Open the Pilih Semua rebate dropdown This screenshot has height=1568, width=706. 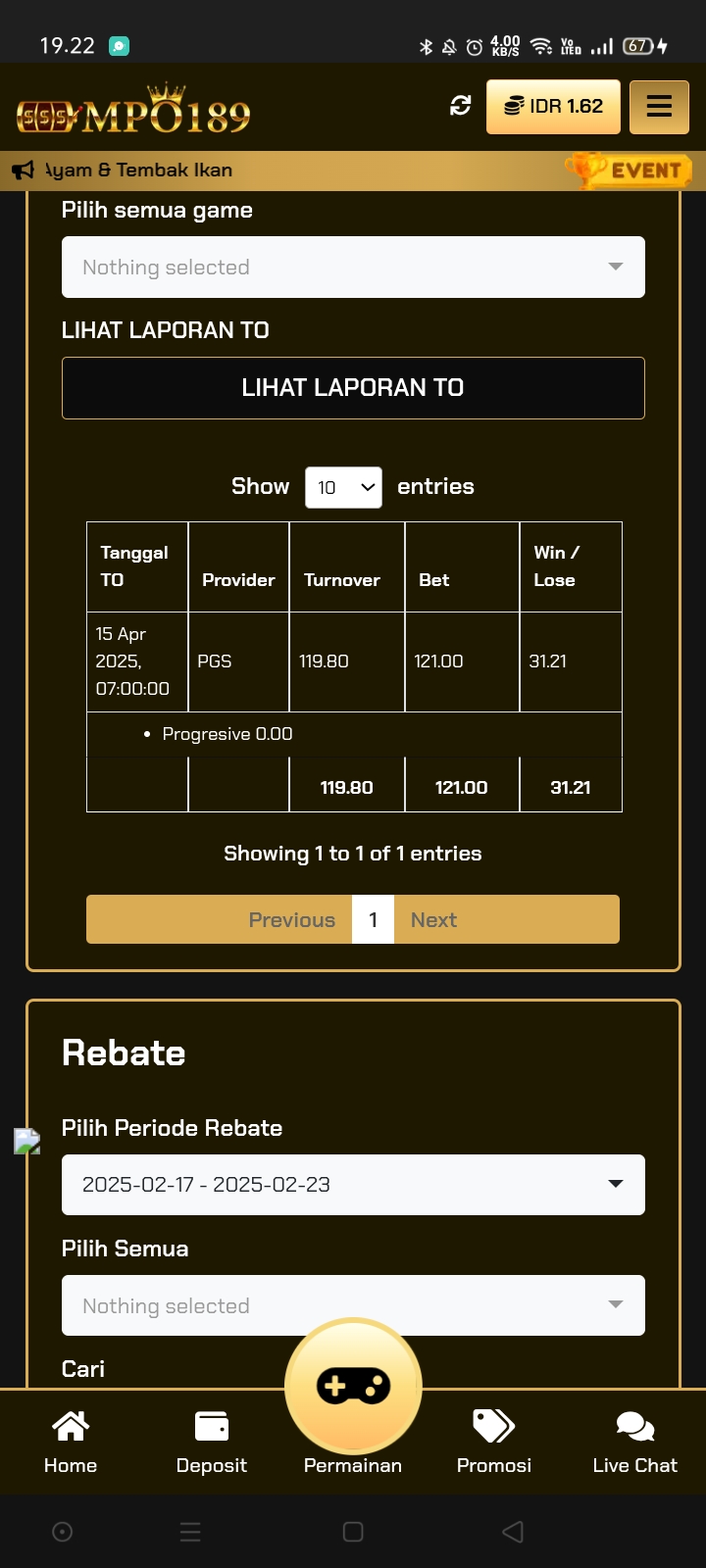353,1305
